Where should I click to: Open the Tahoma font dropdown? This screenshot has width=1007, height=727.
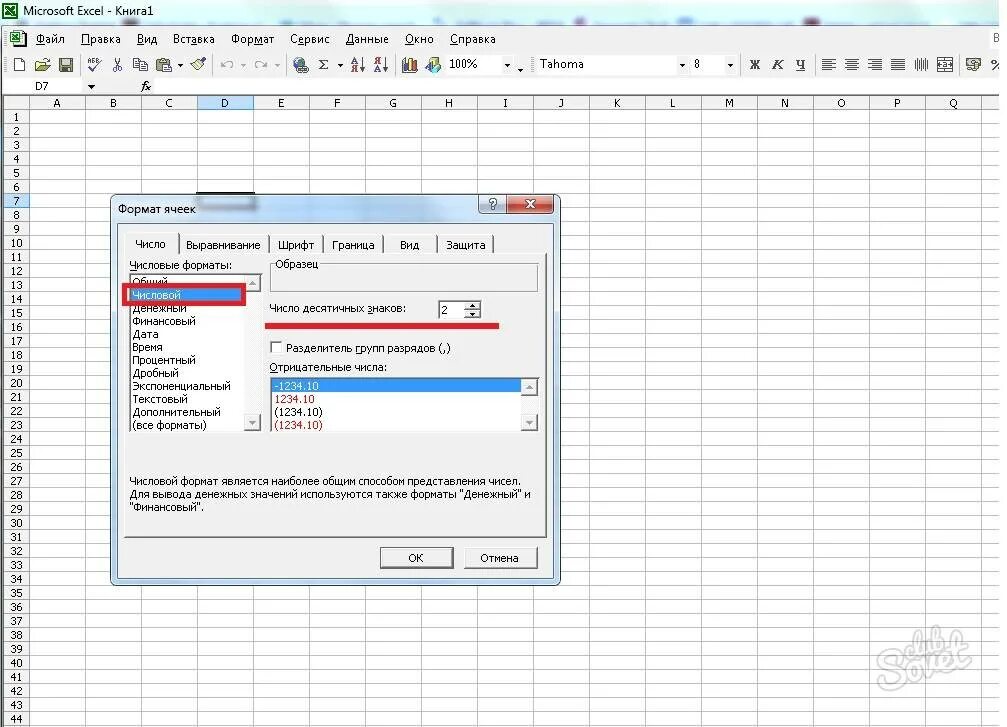(x=682, y=65)
